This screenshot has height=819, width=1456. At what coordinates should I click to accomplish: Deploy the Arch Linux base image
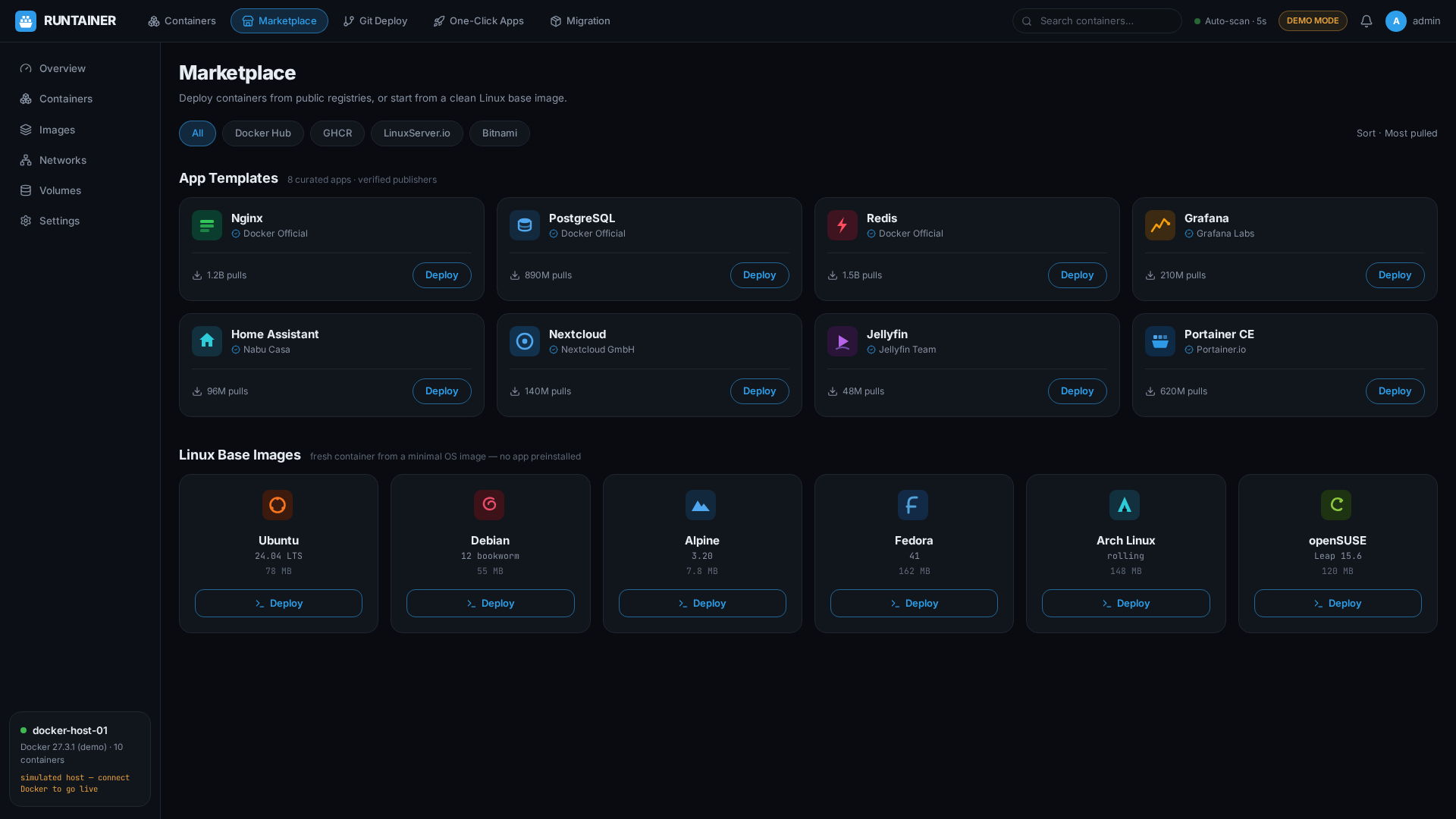[1126, 604]
